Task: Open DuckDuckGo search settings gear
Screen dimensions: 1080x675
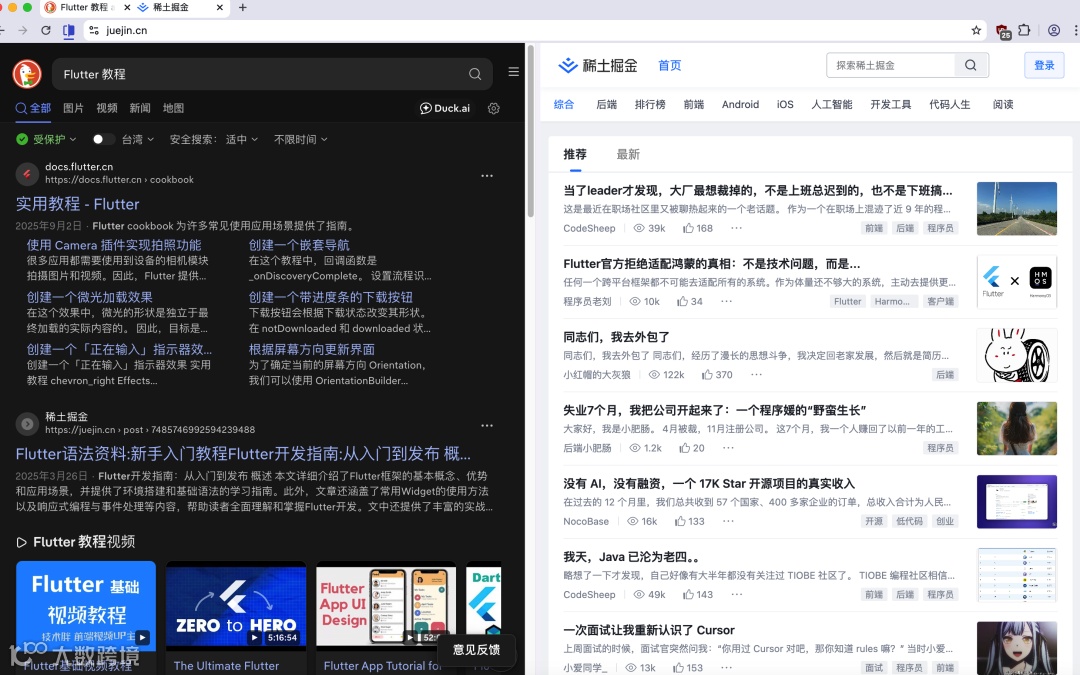Action: click(x=494, y=108)
